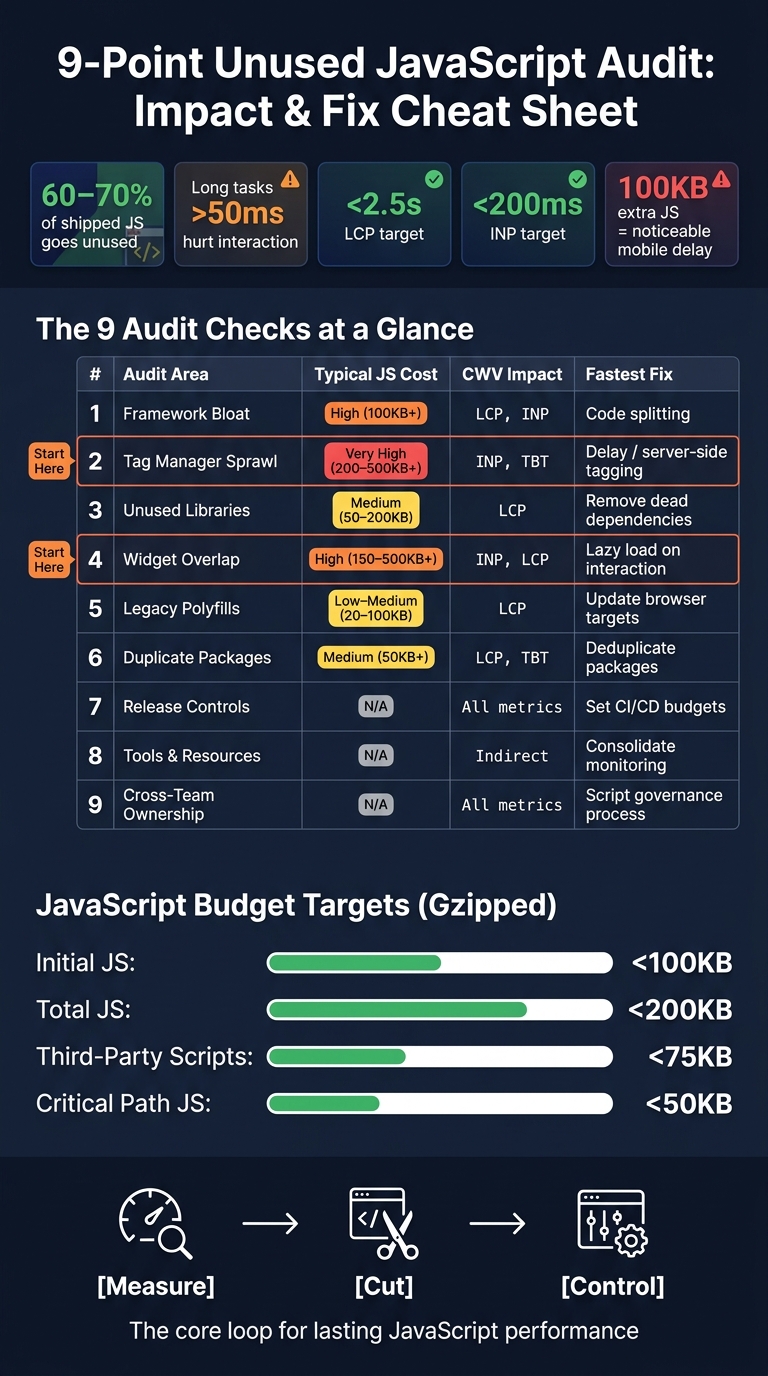Click the High (100KB+) cost badge

point(376,414)
